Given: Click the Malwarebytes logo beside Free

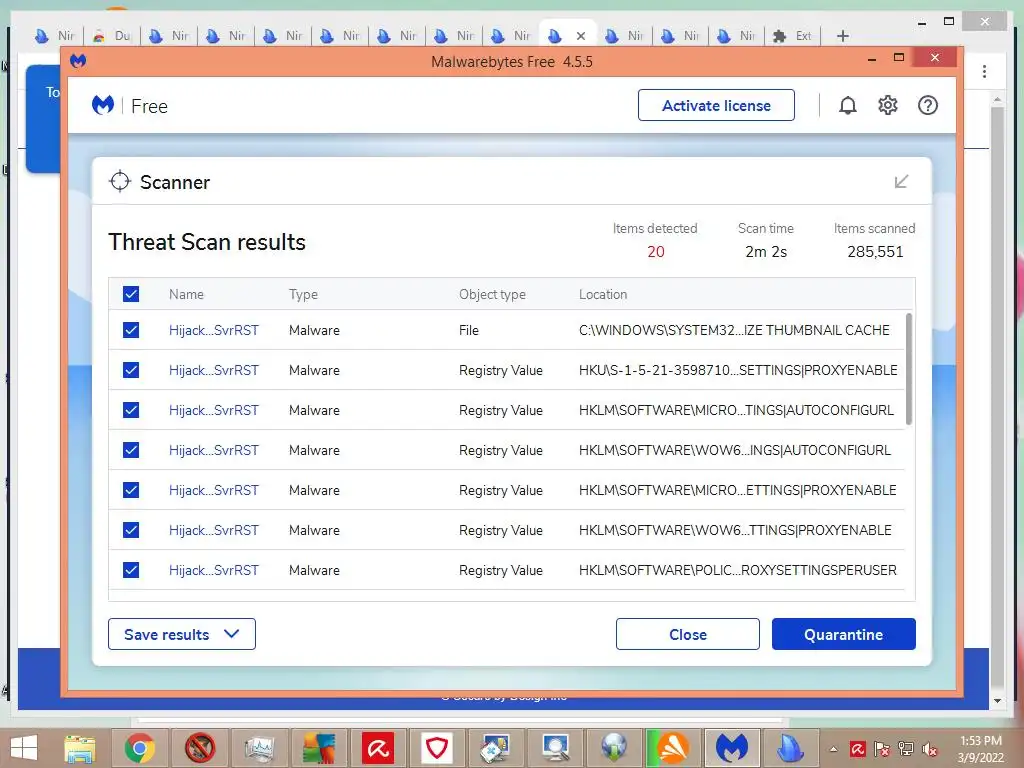Looking at the screenshot, I should point(103,105).
